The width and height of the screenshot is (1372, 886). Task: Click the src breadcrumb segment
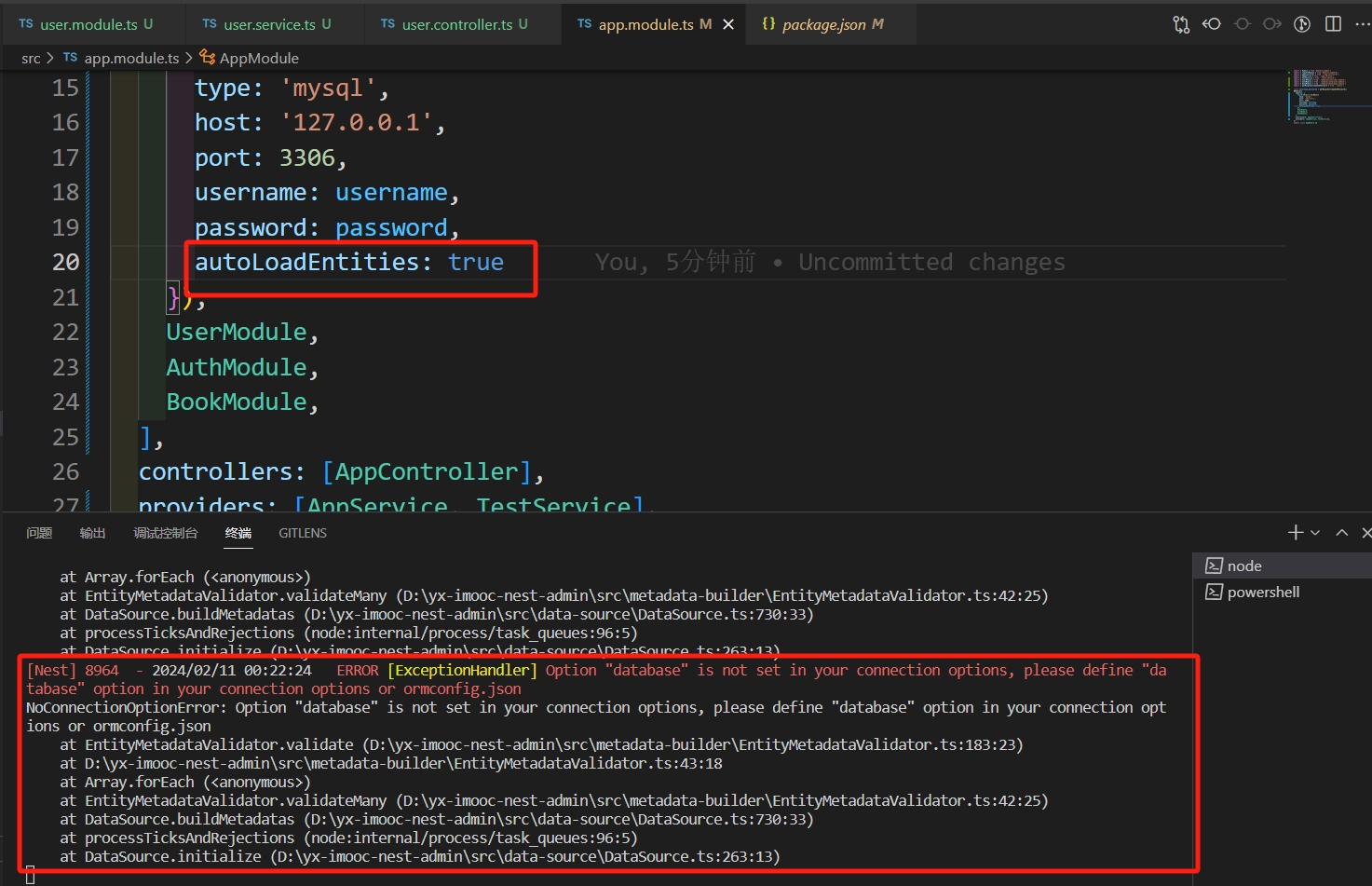tap(31, 58)
